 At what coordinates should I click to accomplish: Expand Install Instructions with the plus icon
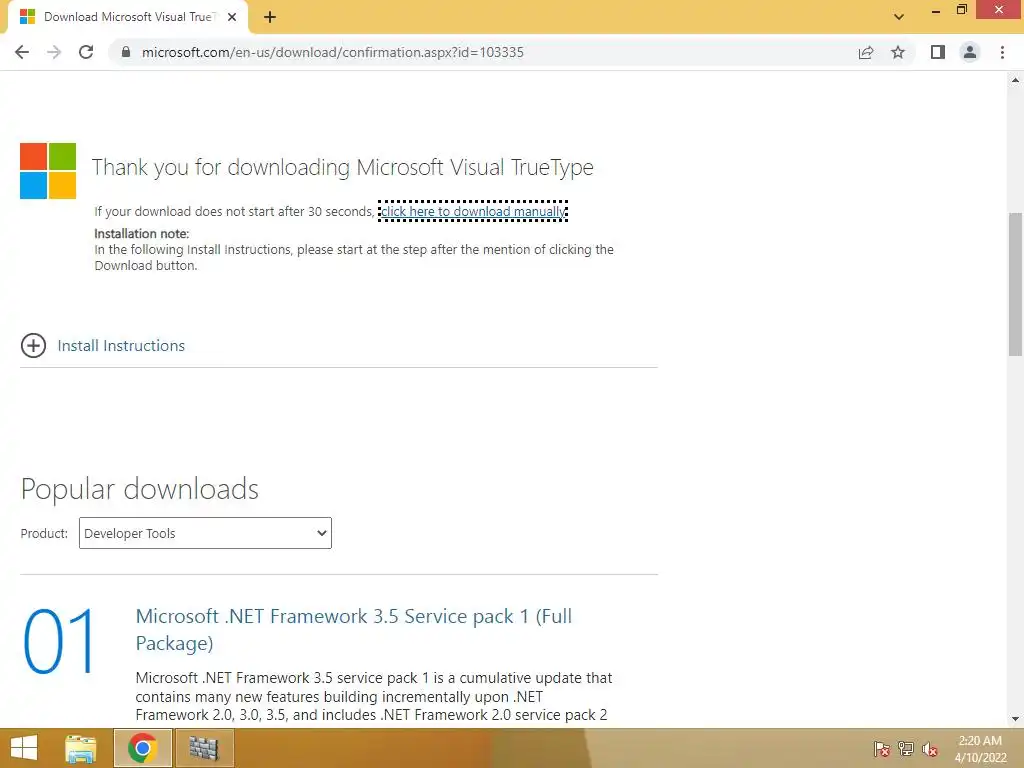pos(33,345)
